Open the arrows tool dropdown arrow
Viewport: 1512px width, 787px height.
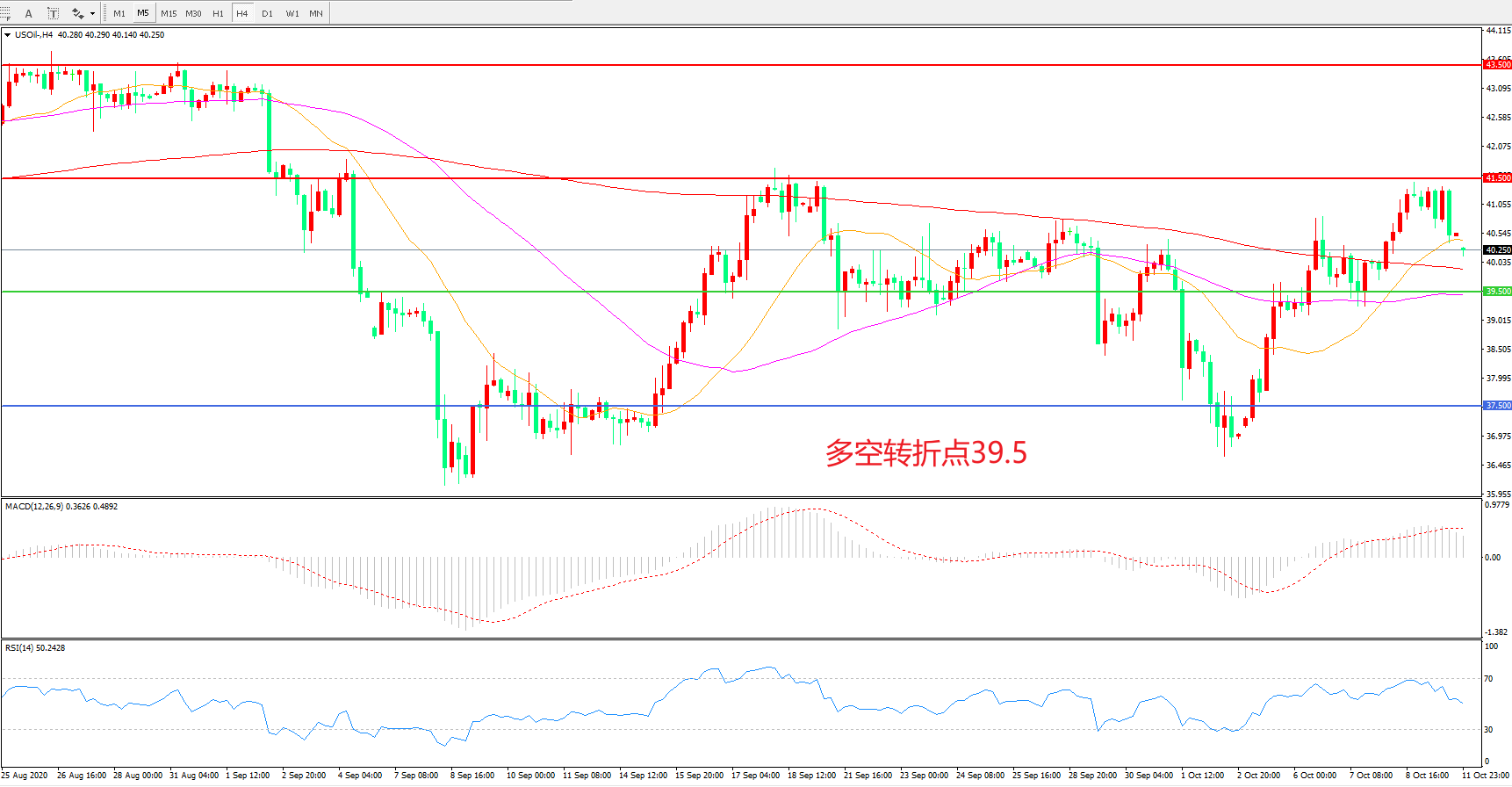(x=92, y=13)
